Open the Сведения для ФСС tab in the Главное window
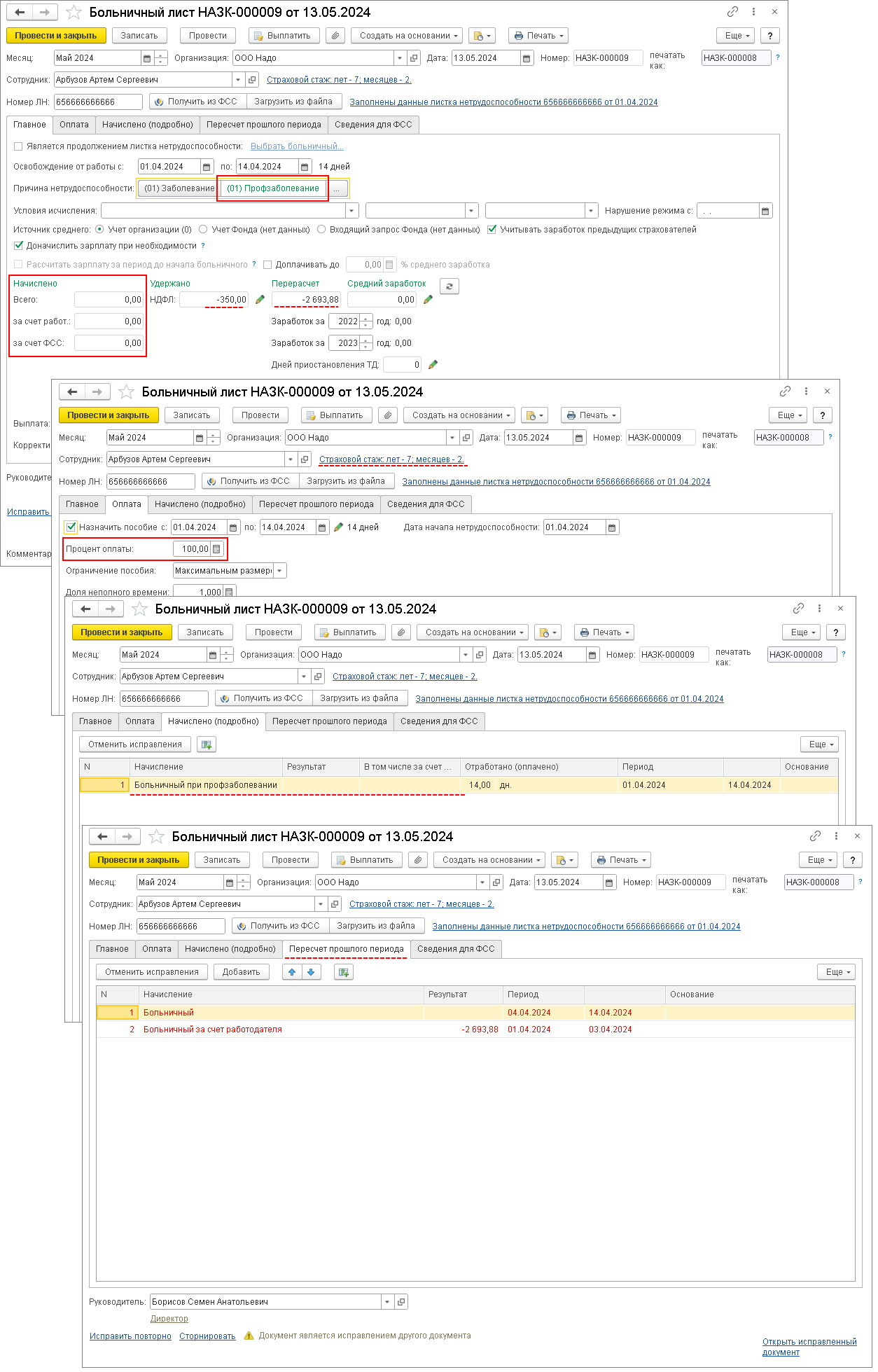Screen dimensions: 878x1372 (373, 125)
